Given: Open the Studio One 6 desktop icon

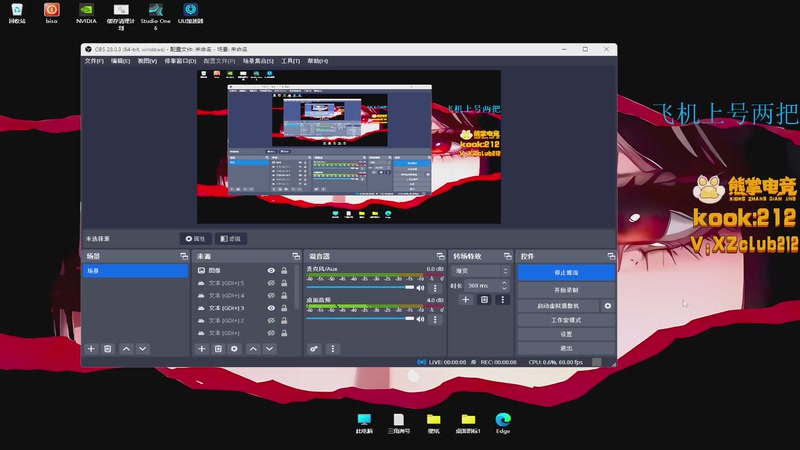Looking at the screenshot, I should click(x=156, y=16).
